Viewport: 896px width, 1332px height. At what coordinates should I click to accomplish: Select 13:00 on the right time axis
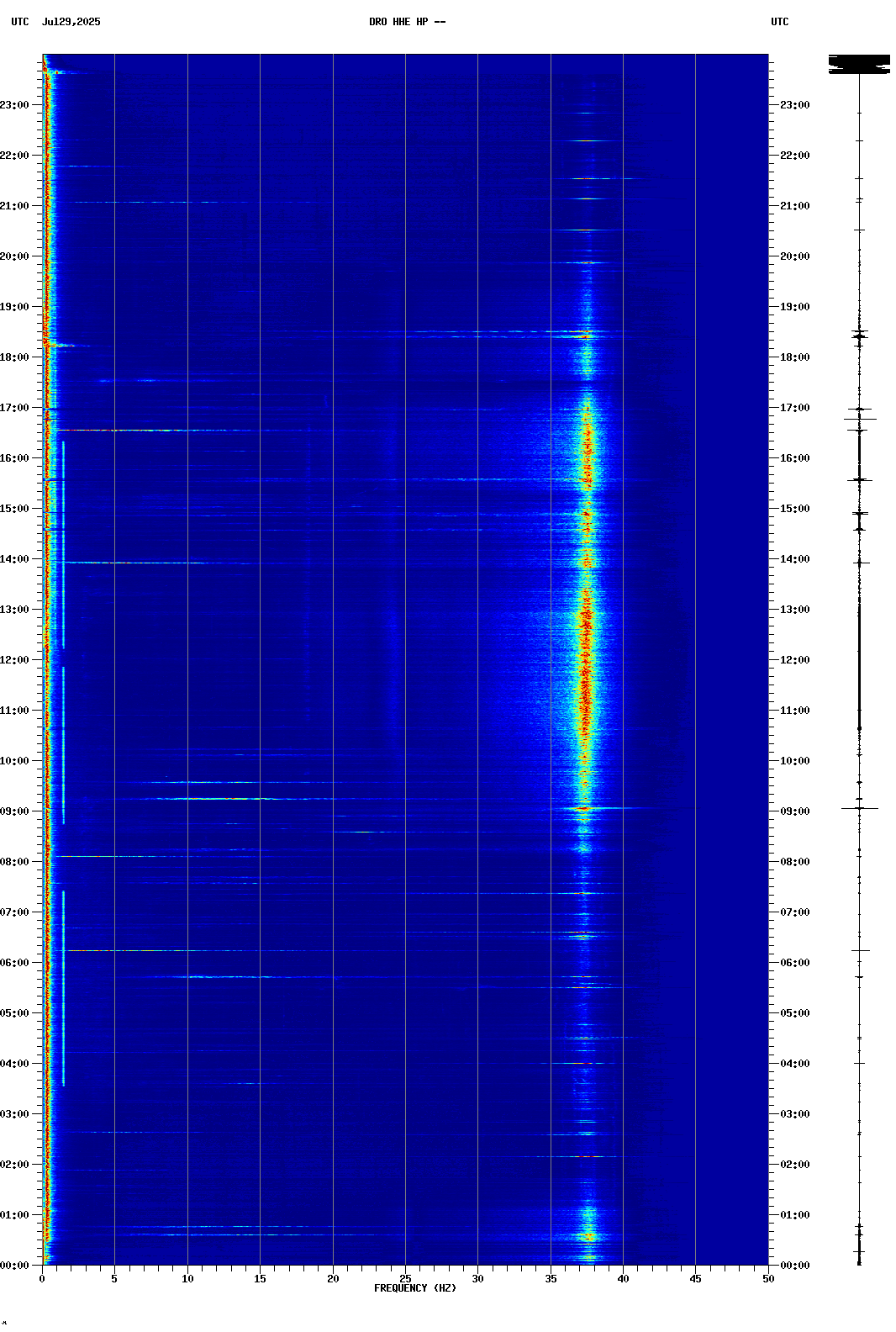tap(795, 610)
